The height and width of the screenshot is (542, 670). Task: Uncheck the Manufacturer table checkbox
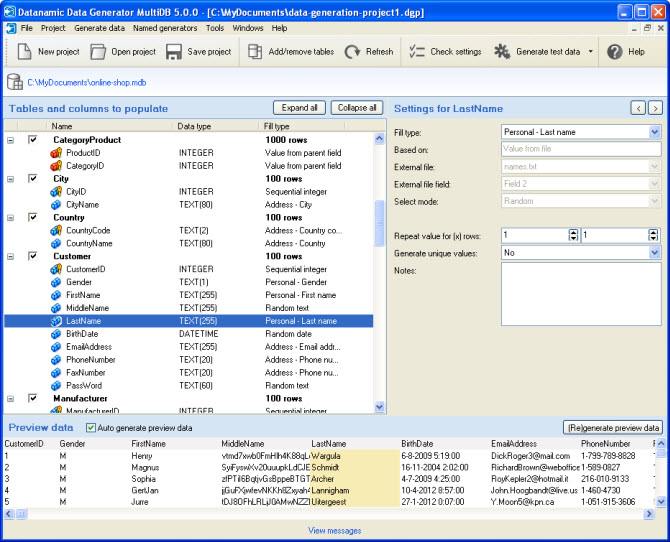tap(32, 398)
